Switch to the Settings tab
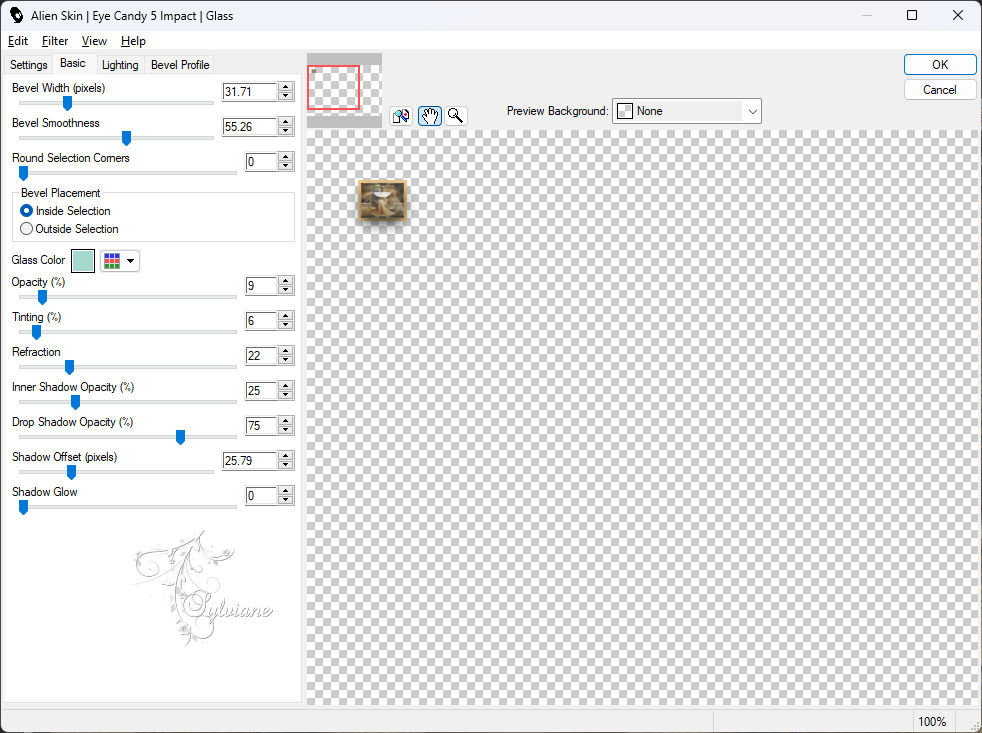 (29, 65)
